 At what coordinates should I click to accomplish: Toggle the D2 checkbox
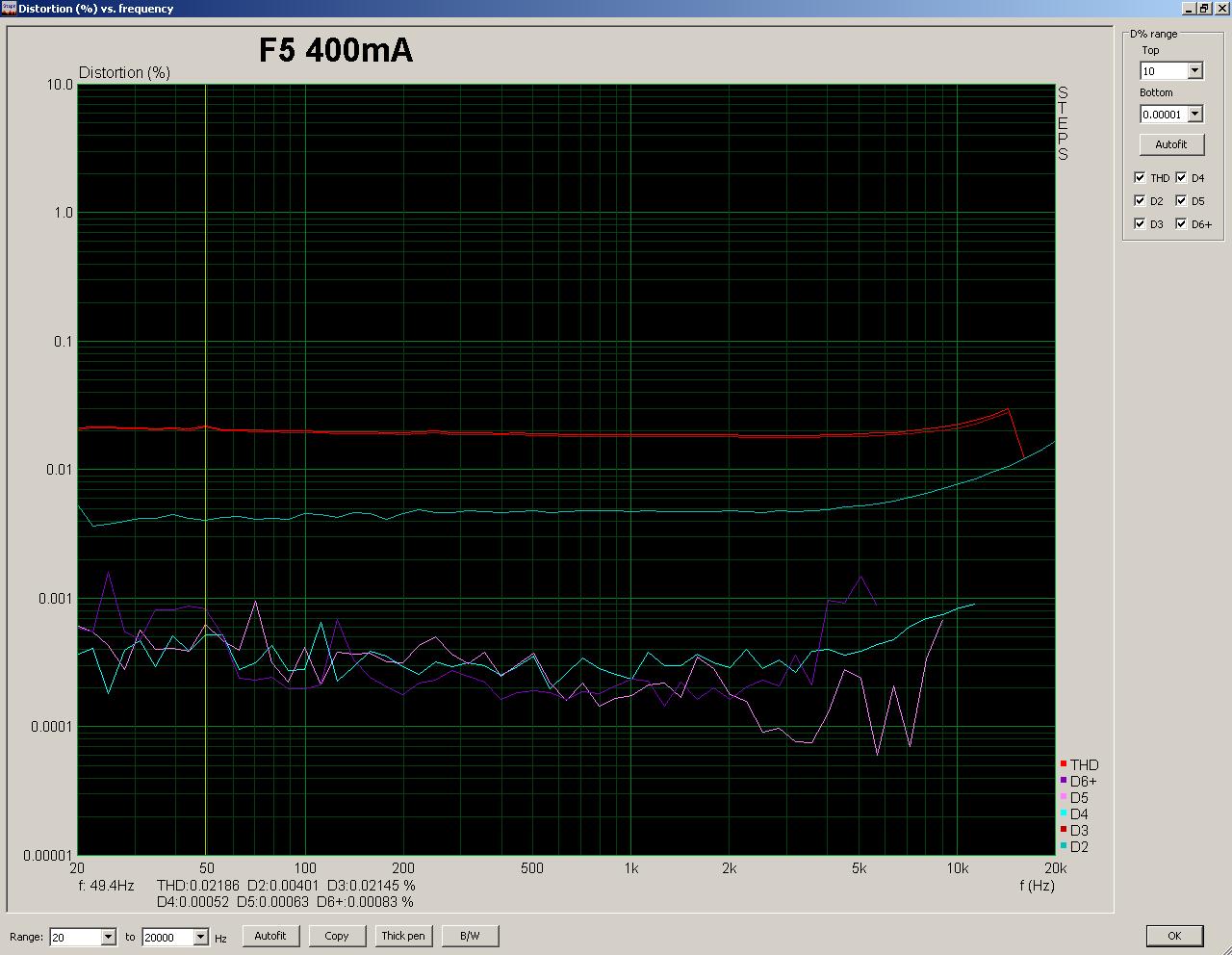pyautogui.click(x=1140, y=200)
